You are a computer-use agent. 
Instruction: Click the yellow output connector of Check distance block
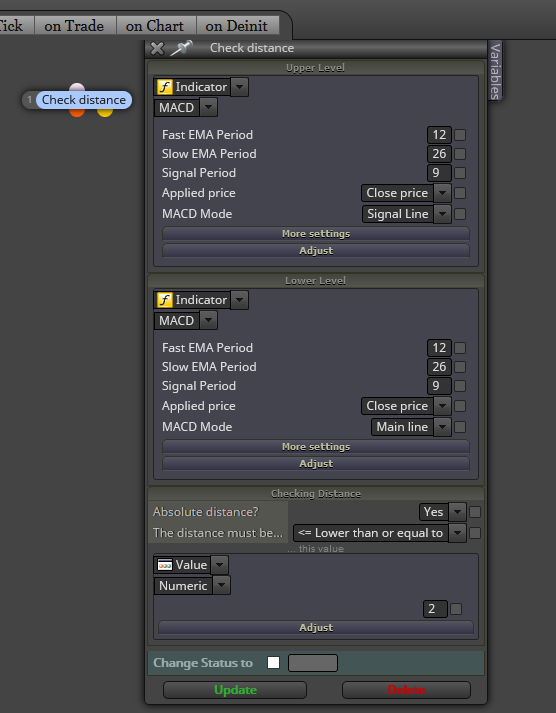(x=105, y=112)
